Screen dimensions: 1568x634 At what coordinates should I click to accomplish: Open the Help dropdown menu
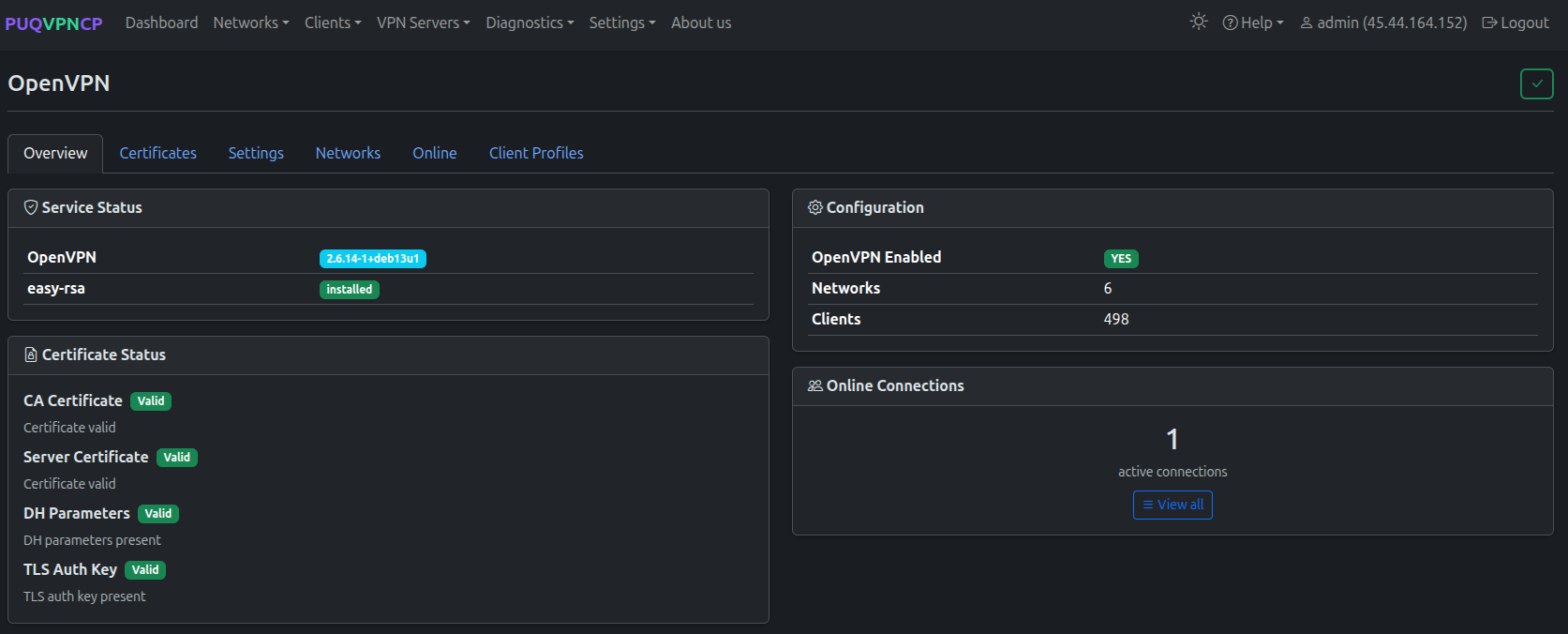point(1253,23)
